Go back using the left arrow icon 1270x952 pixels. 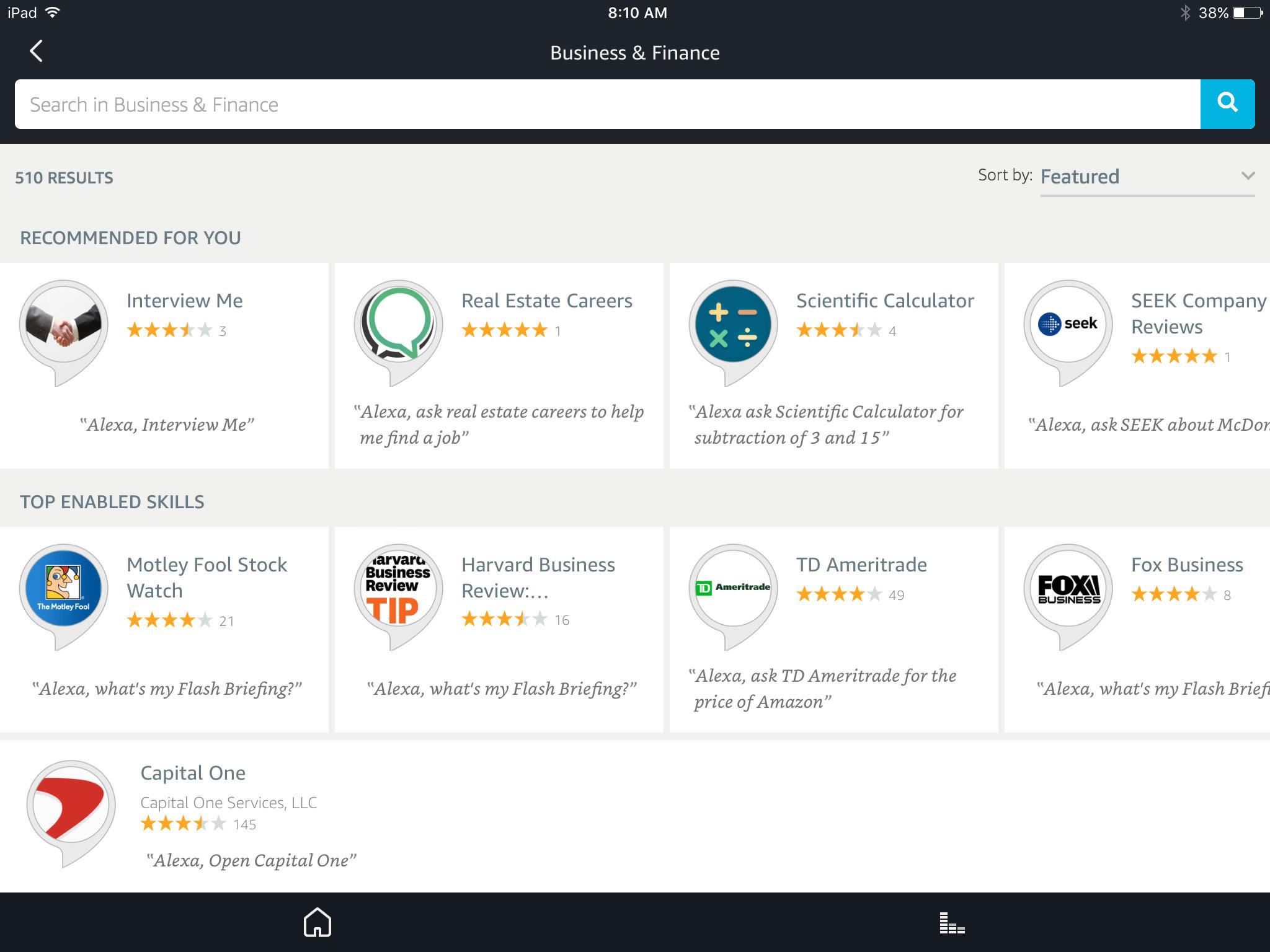(37, 51)
